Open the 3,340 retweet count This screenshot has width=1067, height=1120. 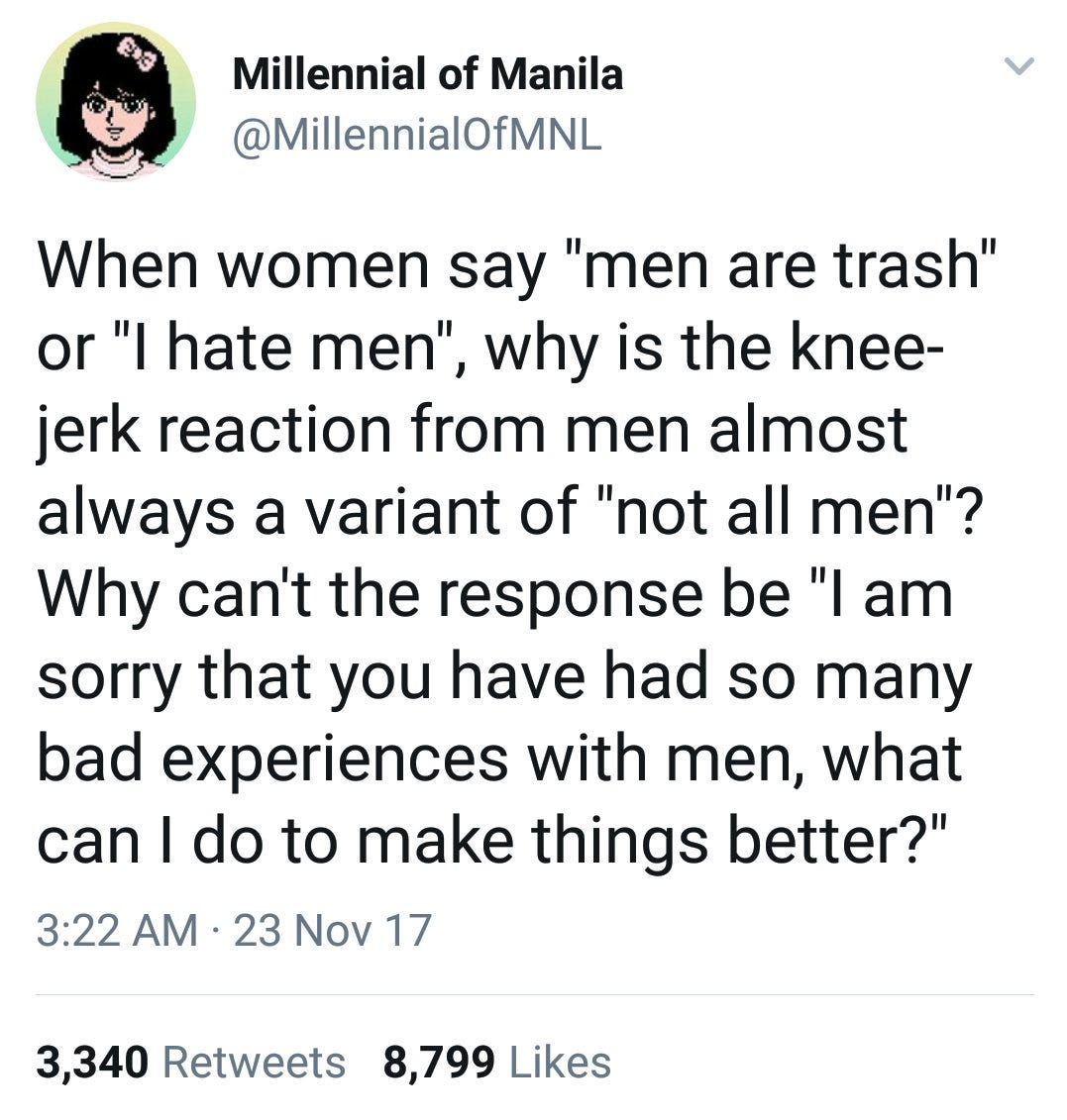[x=93, y=1063]
